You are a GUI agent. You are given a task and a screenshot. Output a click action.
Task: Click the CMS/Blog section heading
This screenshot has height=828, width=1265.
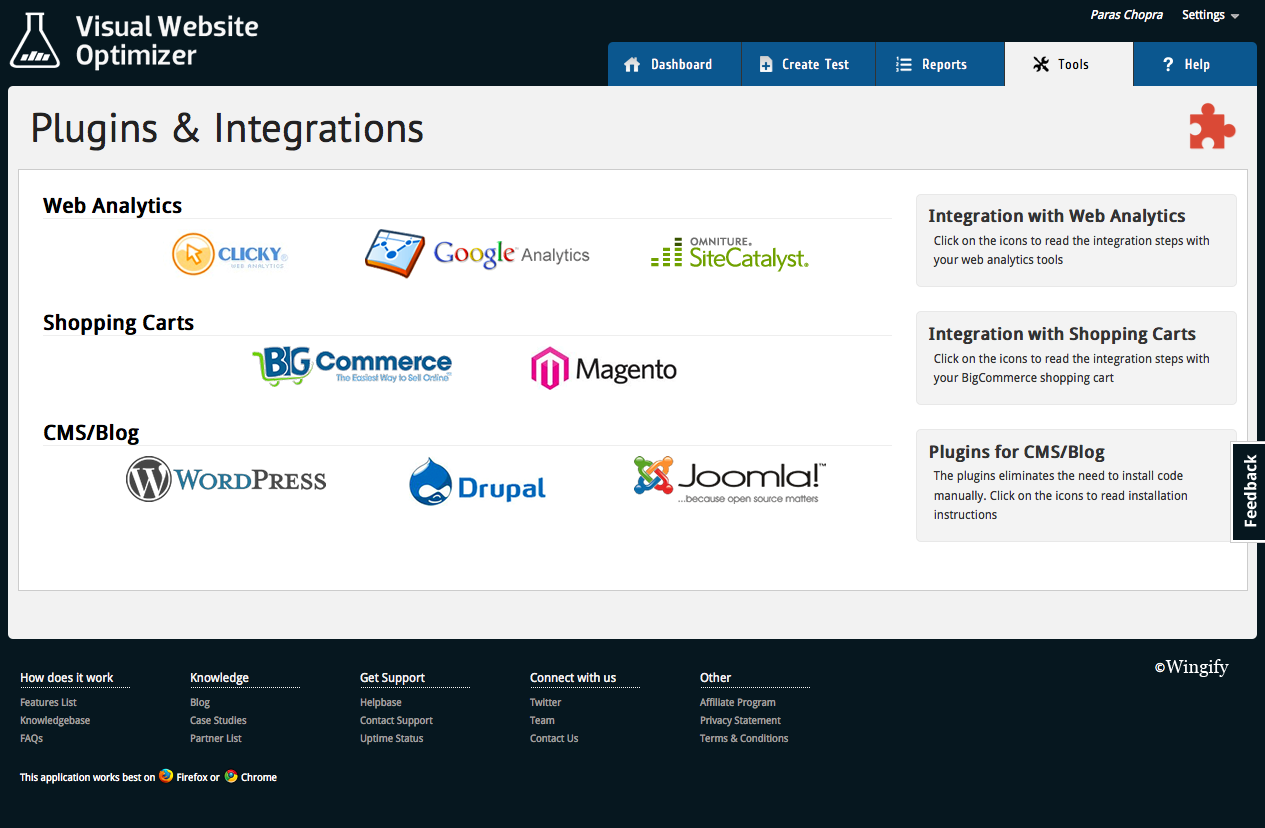pyautogui.click(x=91, y=434)
